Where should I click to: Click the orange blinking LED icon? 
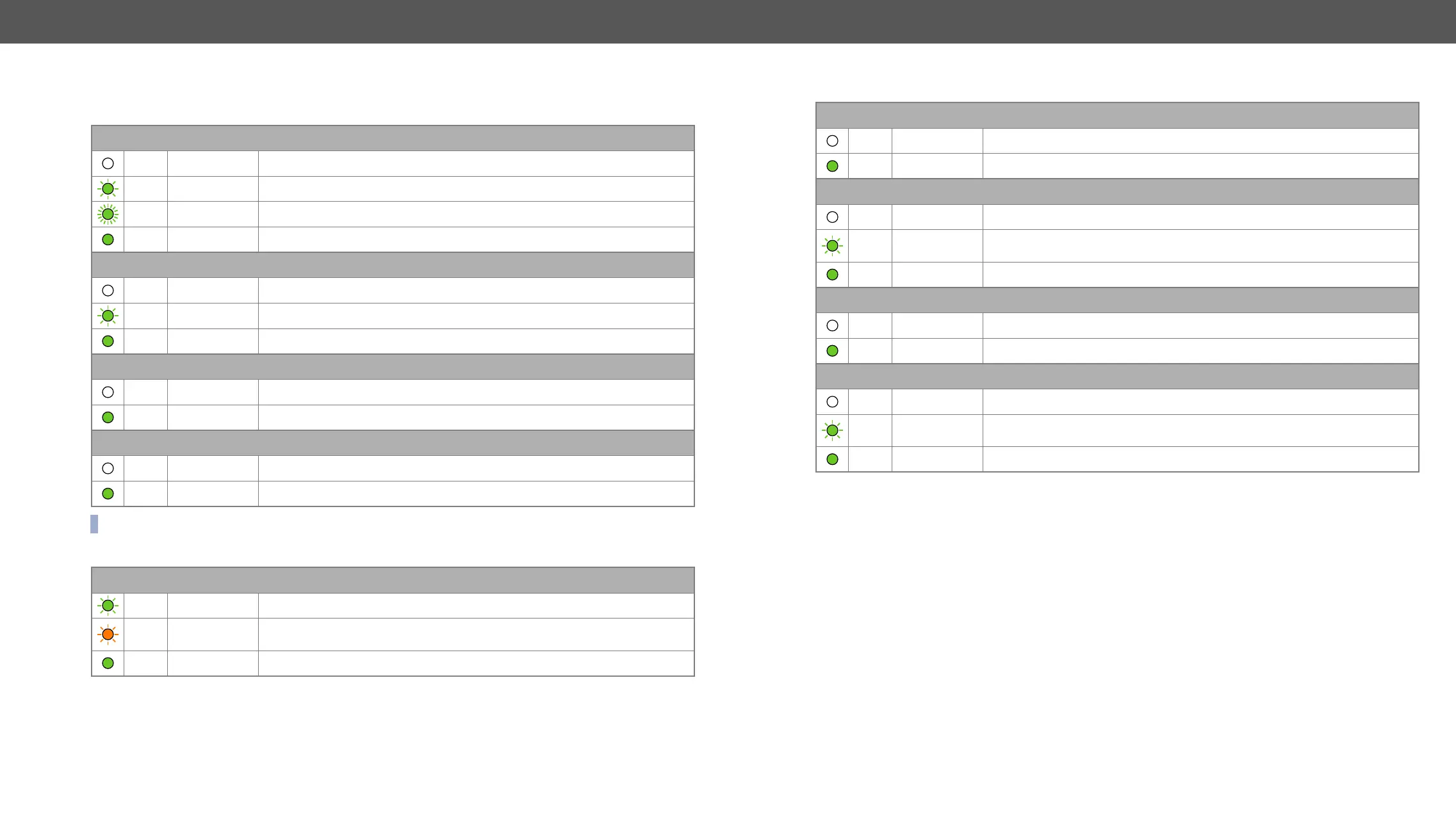[108, 635]
